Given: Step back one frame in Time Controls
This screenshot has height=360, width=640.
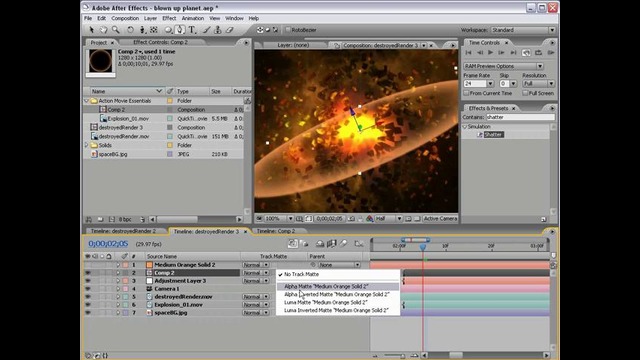Looking at the screenshot, I should point(480,53).
